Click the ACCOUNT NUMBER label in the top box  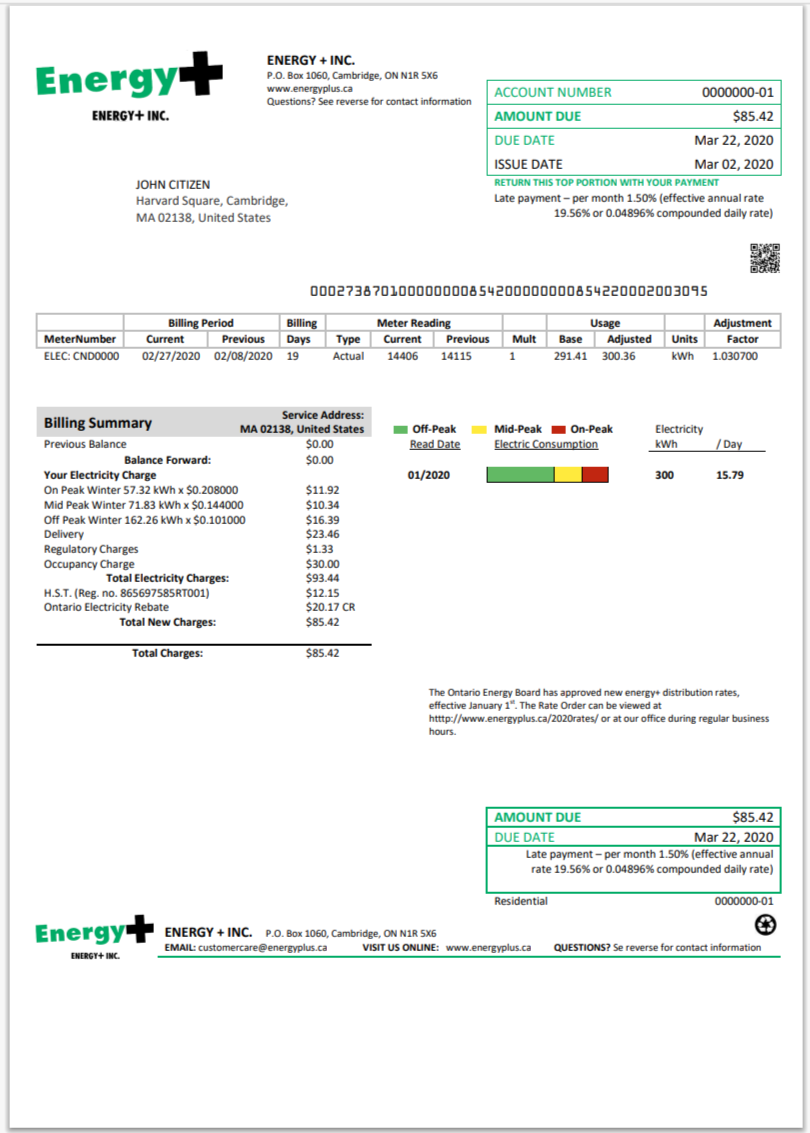coord(553,92)
